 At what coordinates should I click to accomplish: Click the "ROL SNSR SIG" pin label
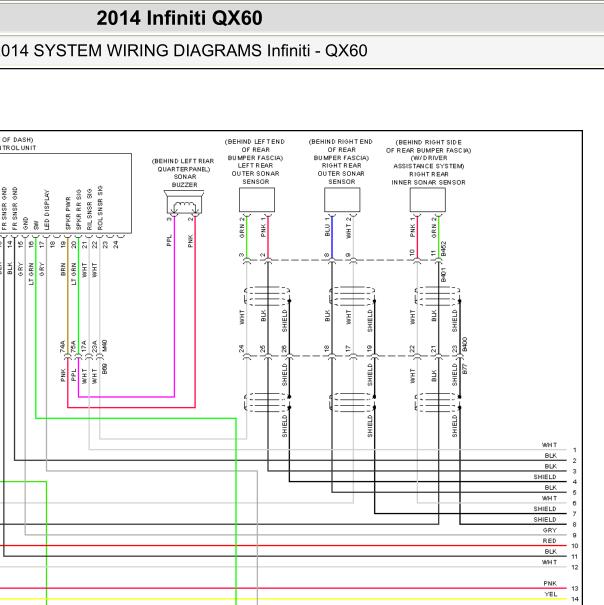coord(100,208)
